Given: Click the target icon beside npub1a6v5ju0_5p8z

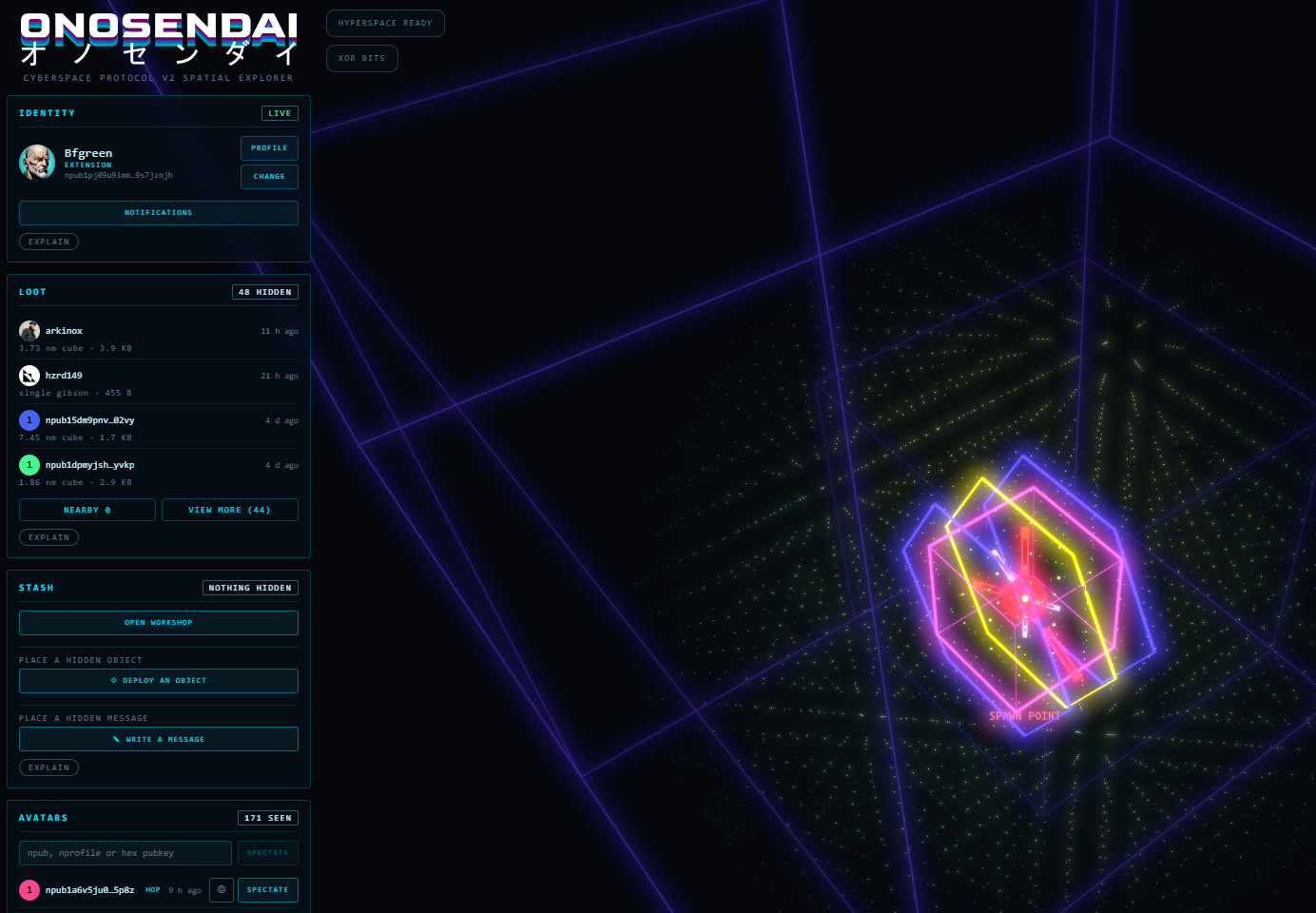Looking at the screenshot, I should tap(222, 890).
